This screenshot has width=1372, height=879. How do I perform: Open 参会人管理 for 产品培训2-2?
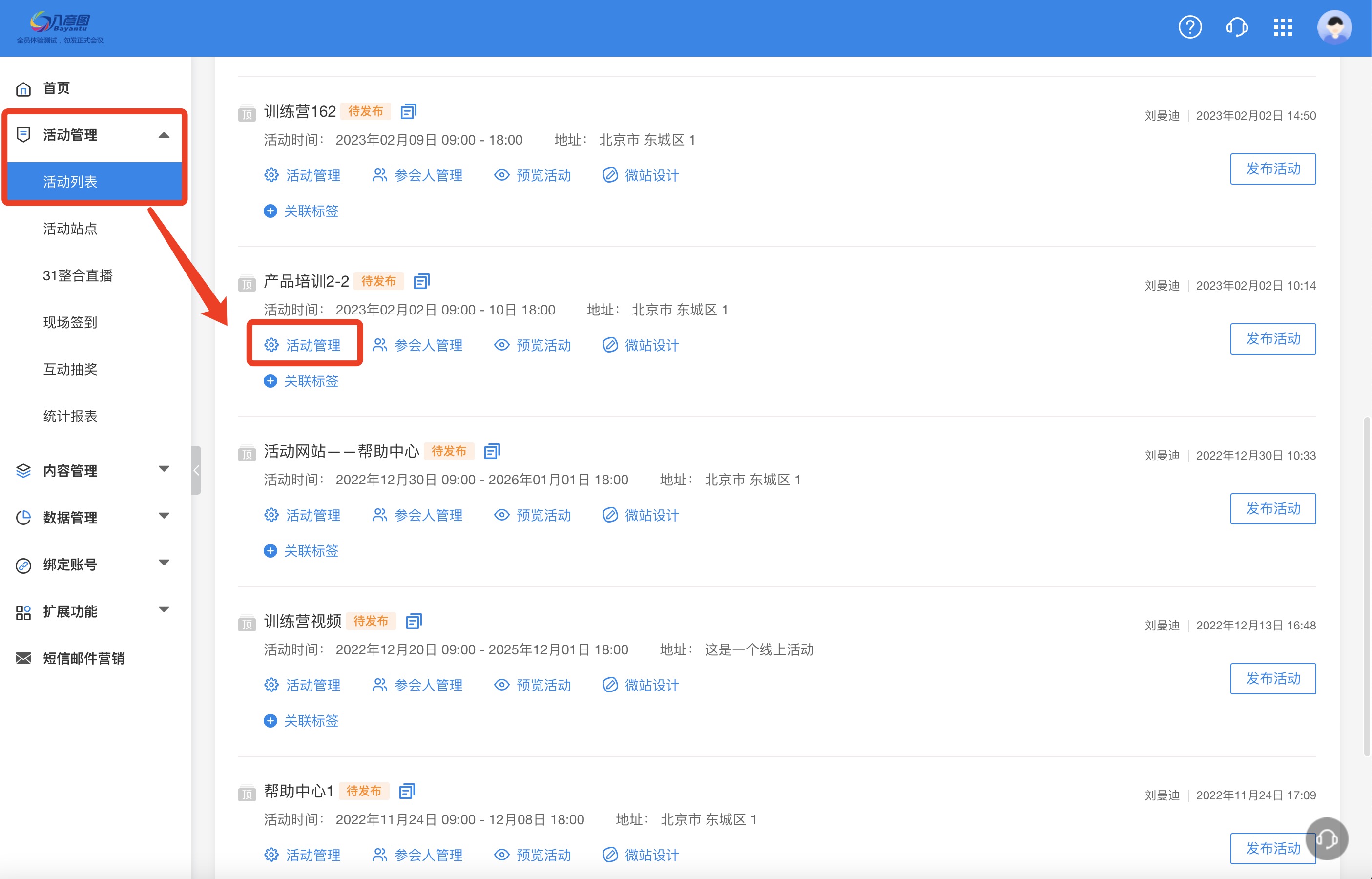[x=417, y=345]
